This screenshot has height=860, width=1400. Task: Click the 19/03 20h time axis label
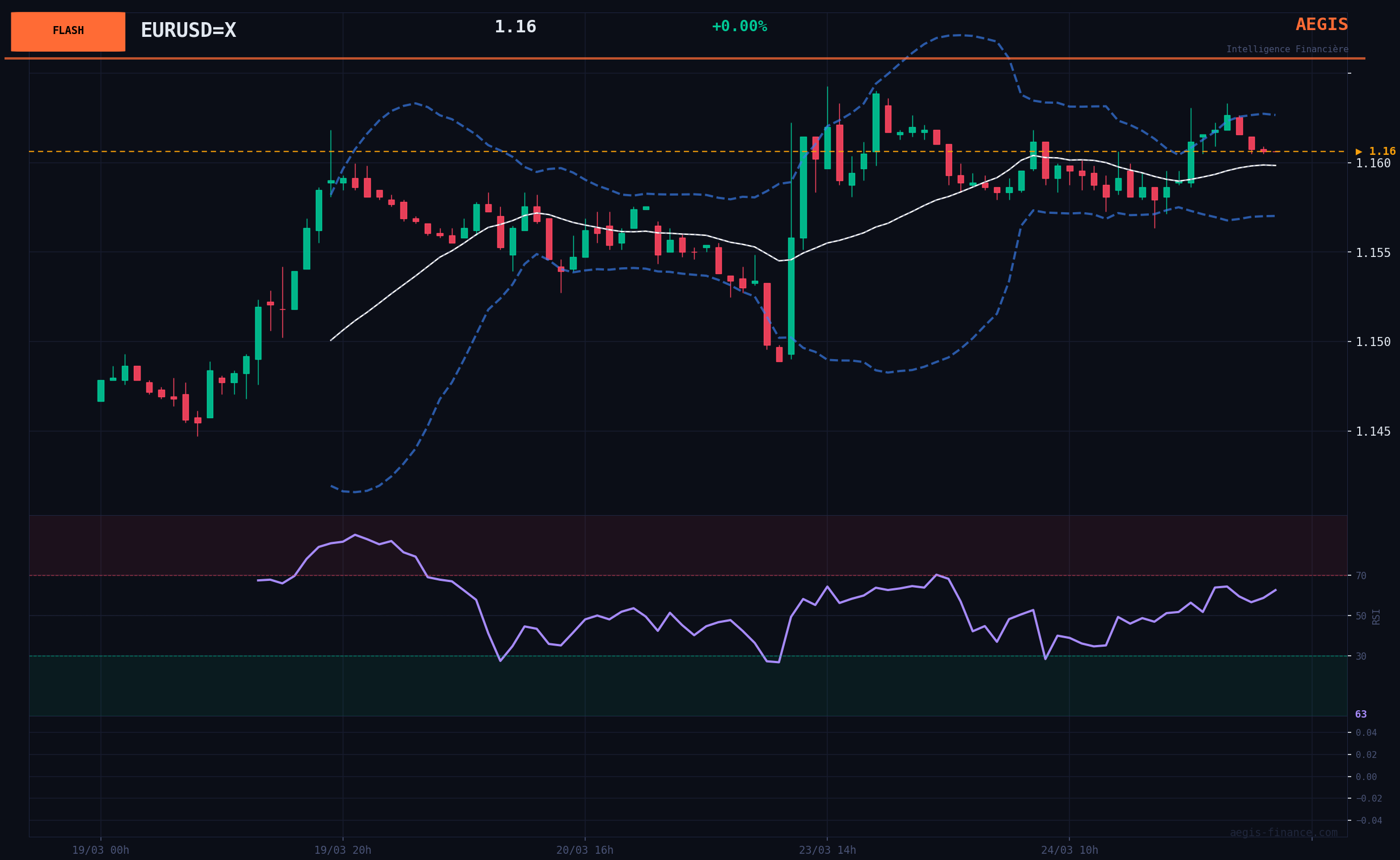342,850
